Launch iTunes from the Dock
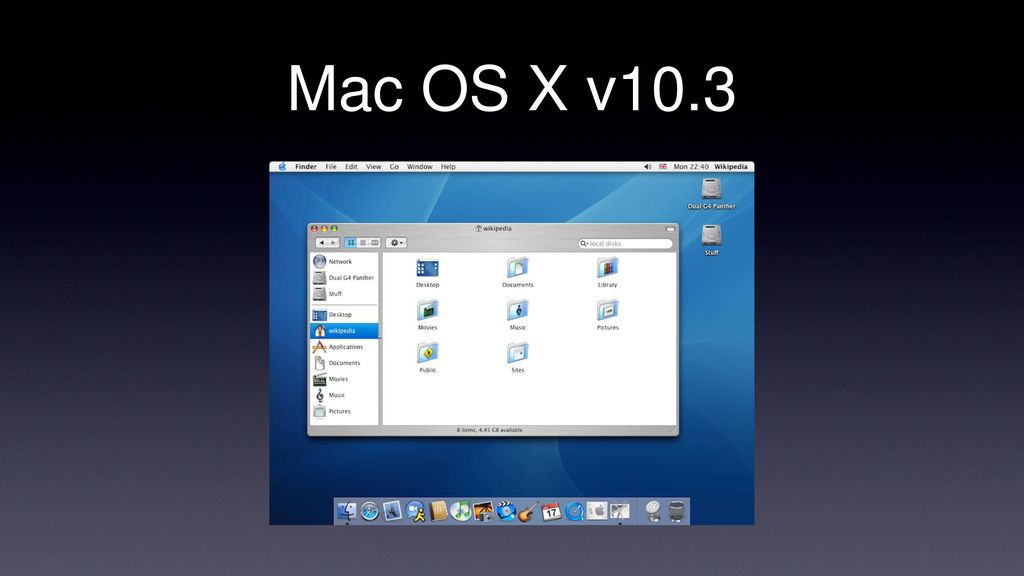Viewport: 1024px width, 576px height. (x=460, y=511)
